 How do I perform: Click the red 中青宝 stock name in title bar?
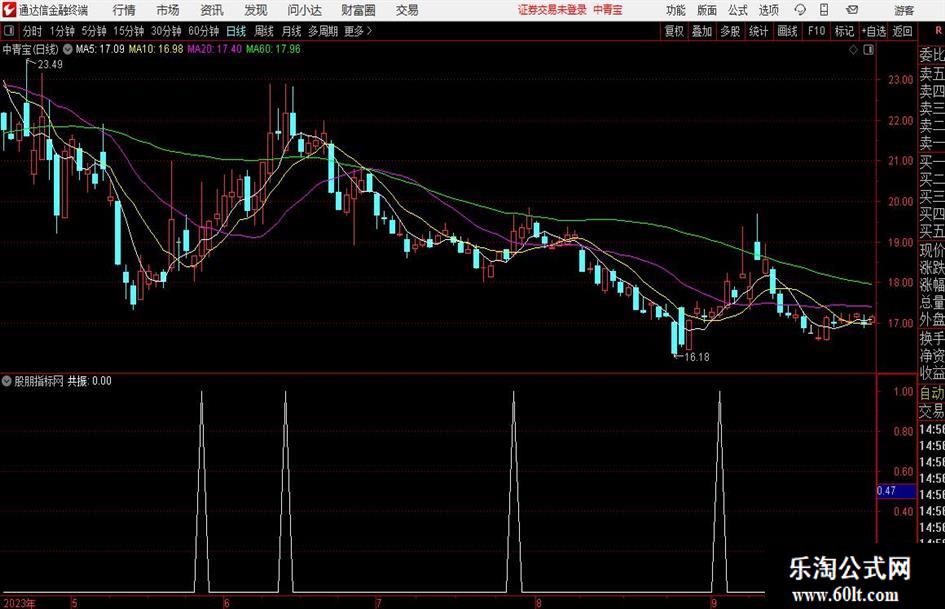coord(608,10)
